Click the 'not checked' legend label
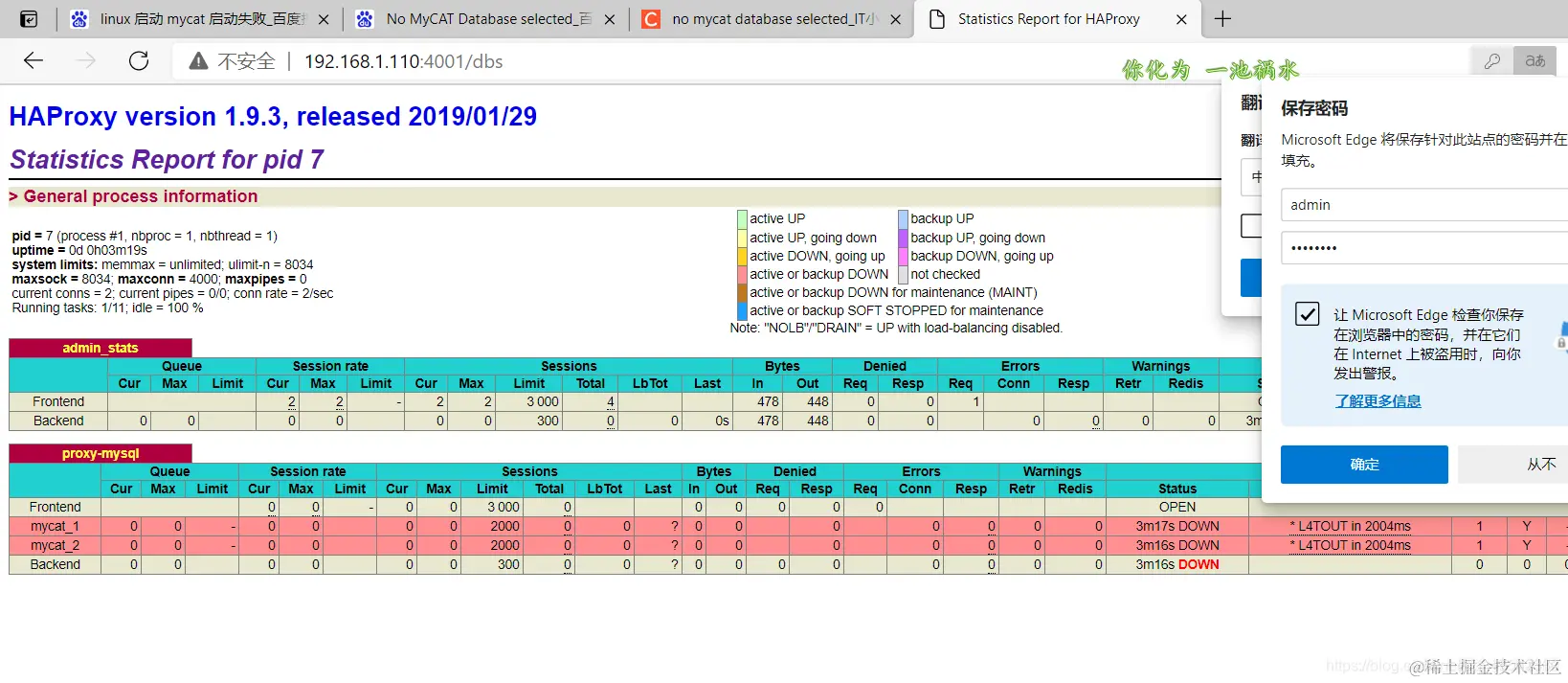 point(945,274)
